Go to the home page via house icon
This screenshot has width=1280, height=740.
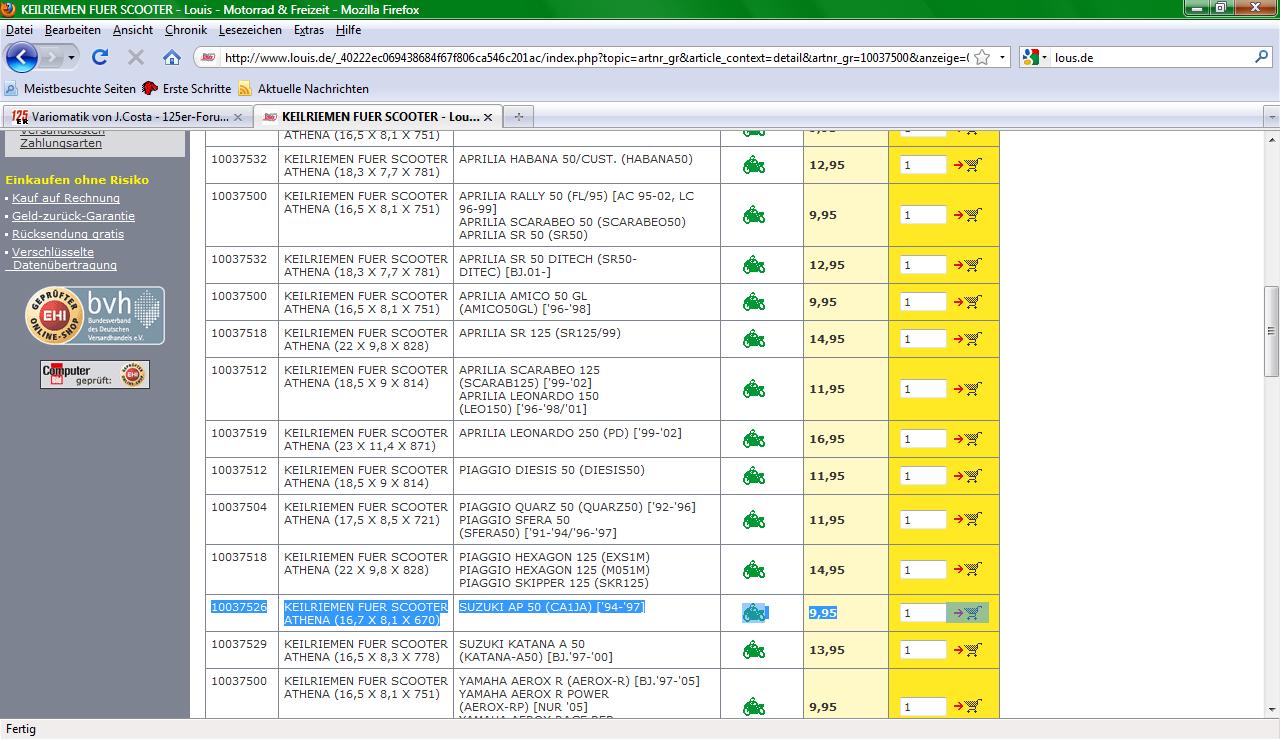(172, 57)
